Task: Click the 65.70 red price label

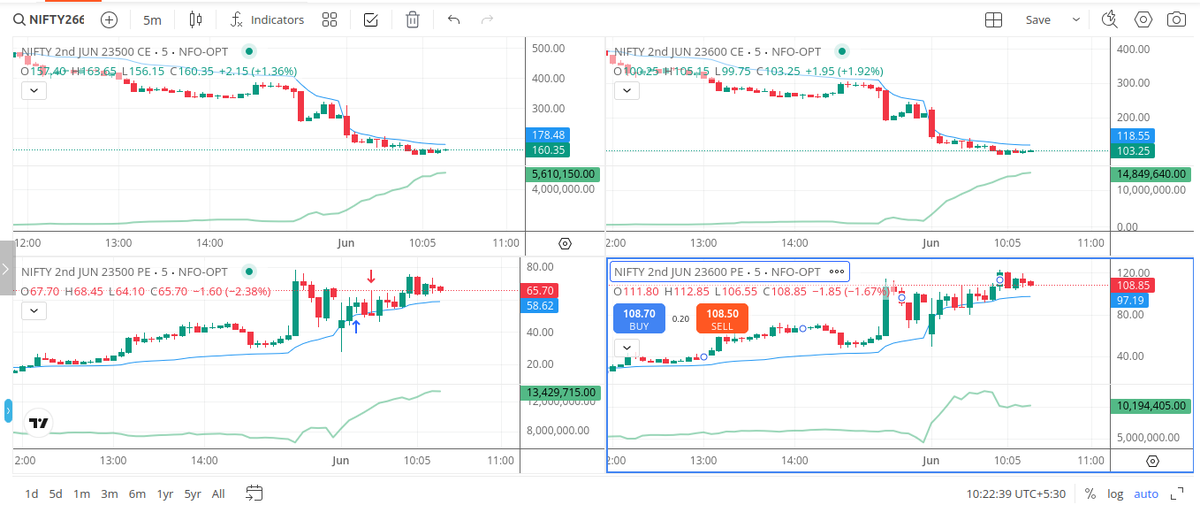Action: [x=540, y=290]
